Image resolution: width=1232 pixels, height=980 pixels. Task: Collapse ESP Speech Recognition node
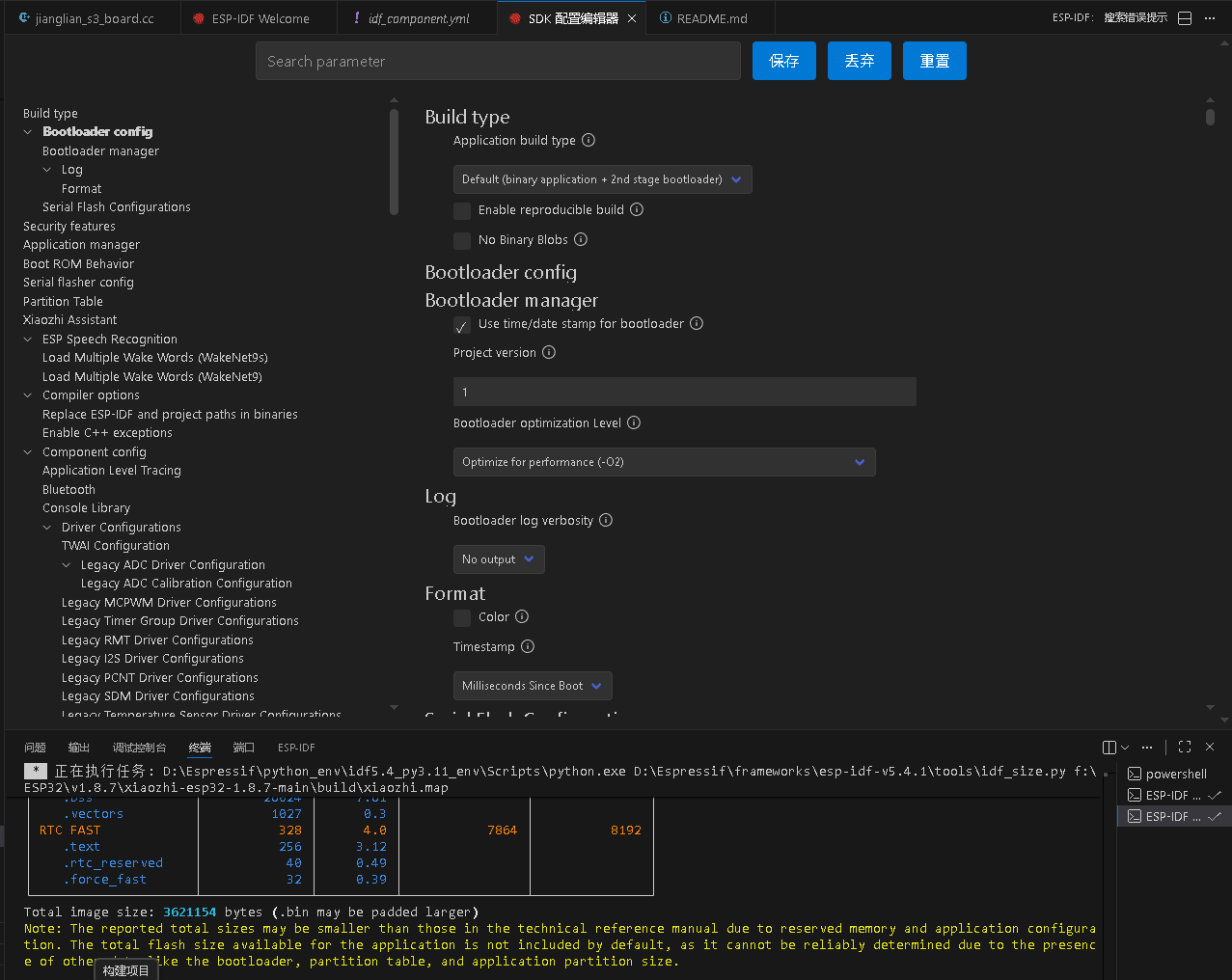point(28,339)
